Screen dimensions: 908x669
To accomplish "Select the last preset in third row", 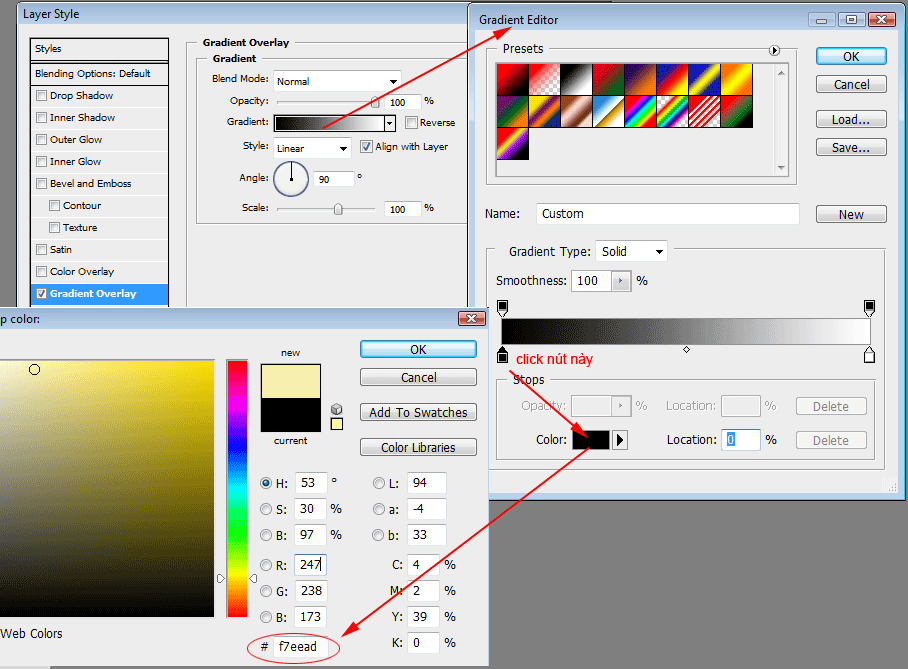I will click(x=512, y=143).
